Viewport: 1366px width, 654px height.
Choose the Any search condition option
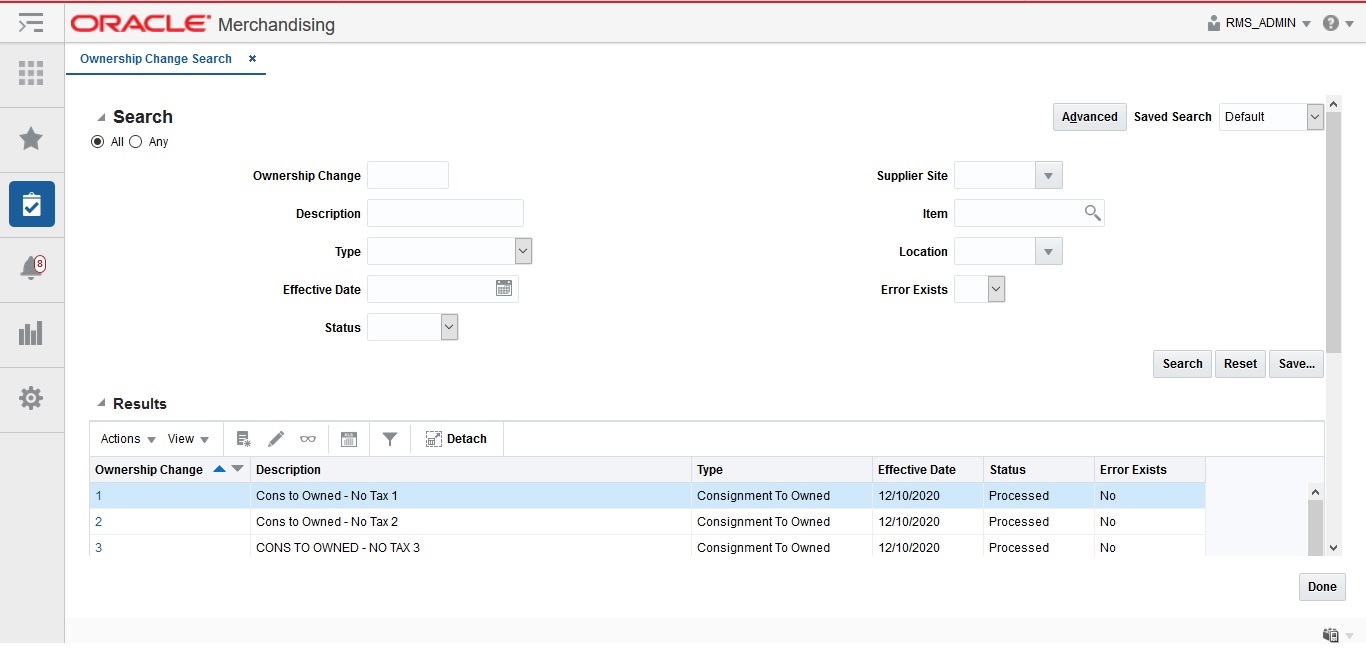click(x=136, y=141)
